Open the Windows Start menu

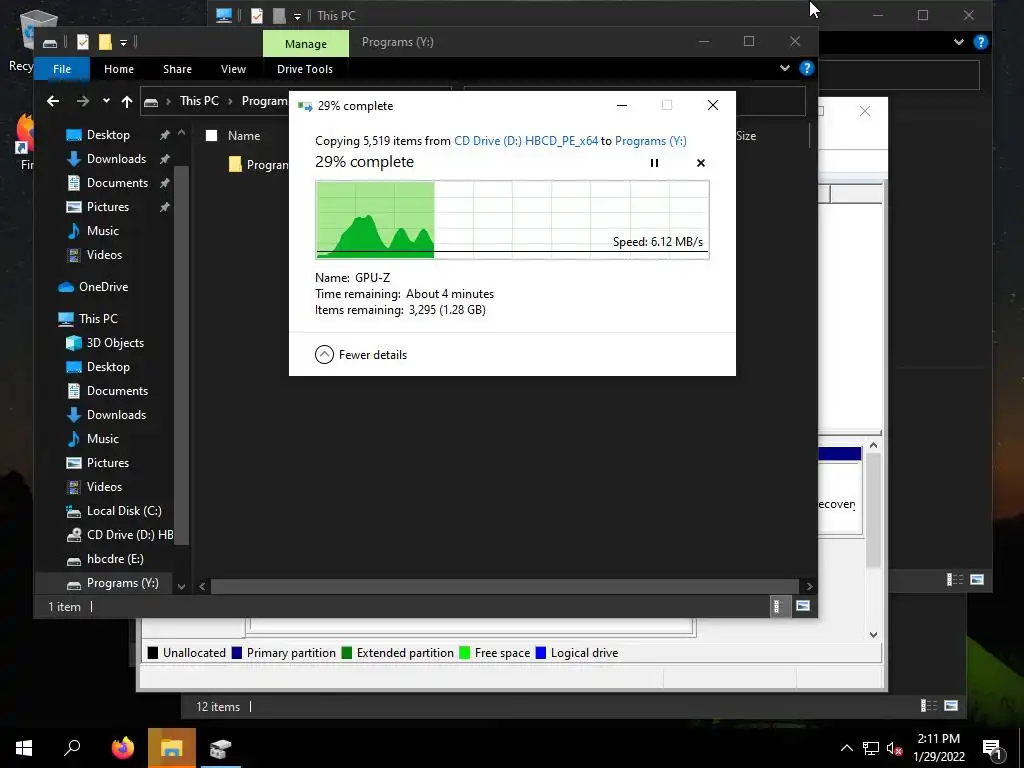pos(24,748)
